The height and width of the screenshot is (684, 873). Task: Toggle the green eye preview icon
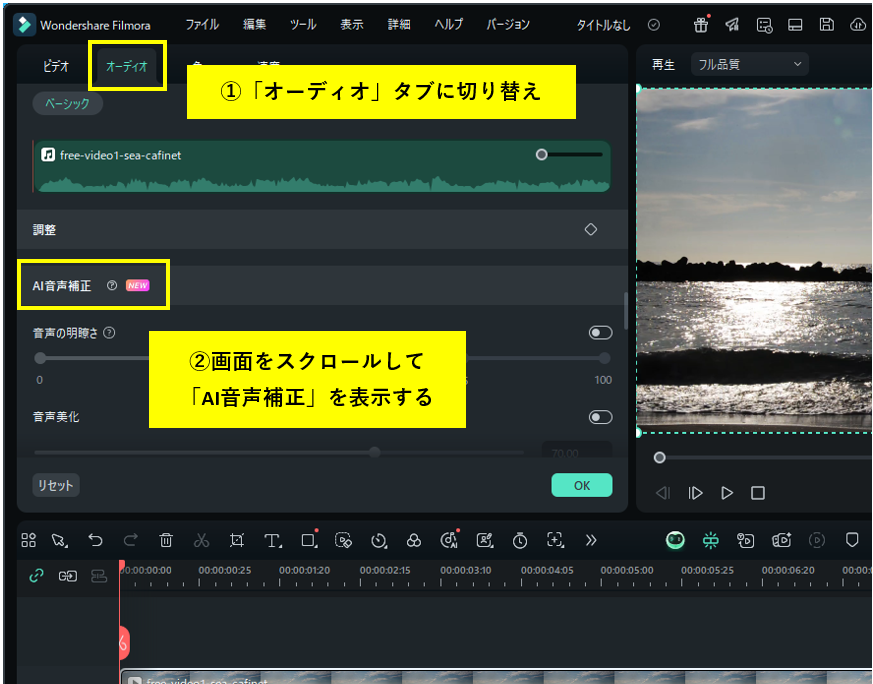click(x=675, y=540)
